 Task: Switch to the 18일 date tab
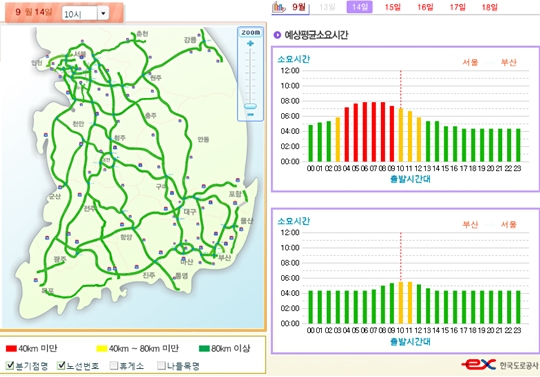click(x=490, y=7)
